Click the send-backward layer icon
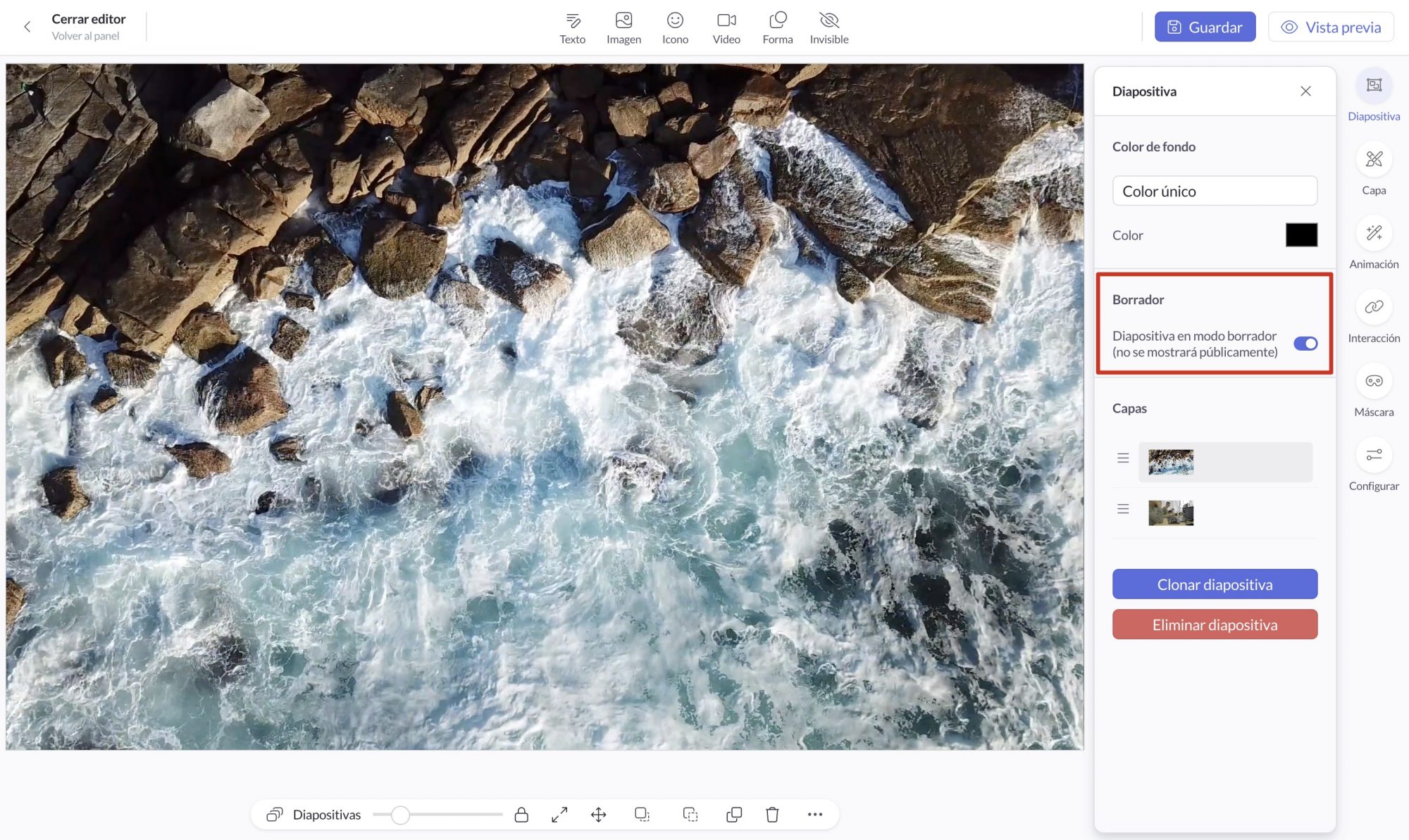The image size is (1409, 840). tap(690, 815)
